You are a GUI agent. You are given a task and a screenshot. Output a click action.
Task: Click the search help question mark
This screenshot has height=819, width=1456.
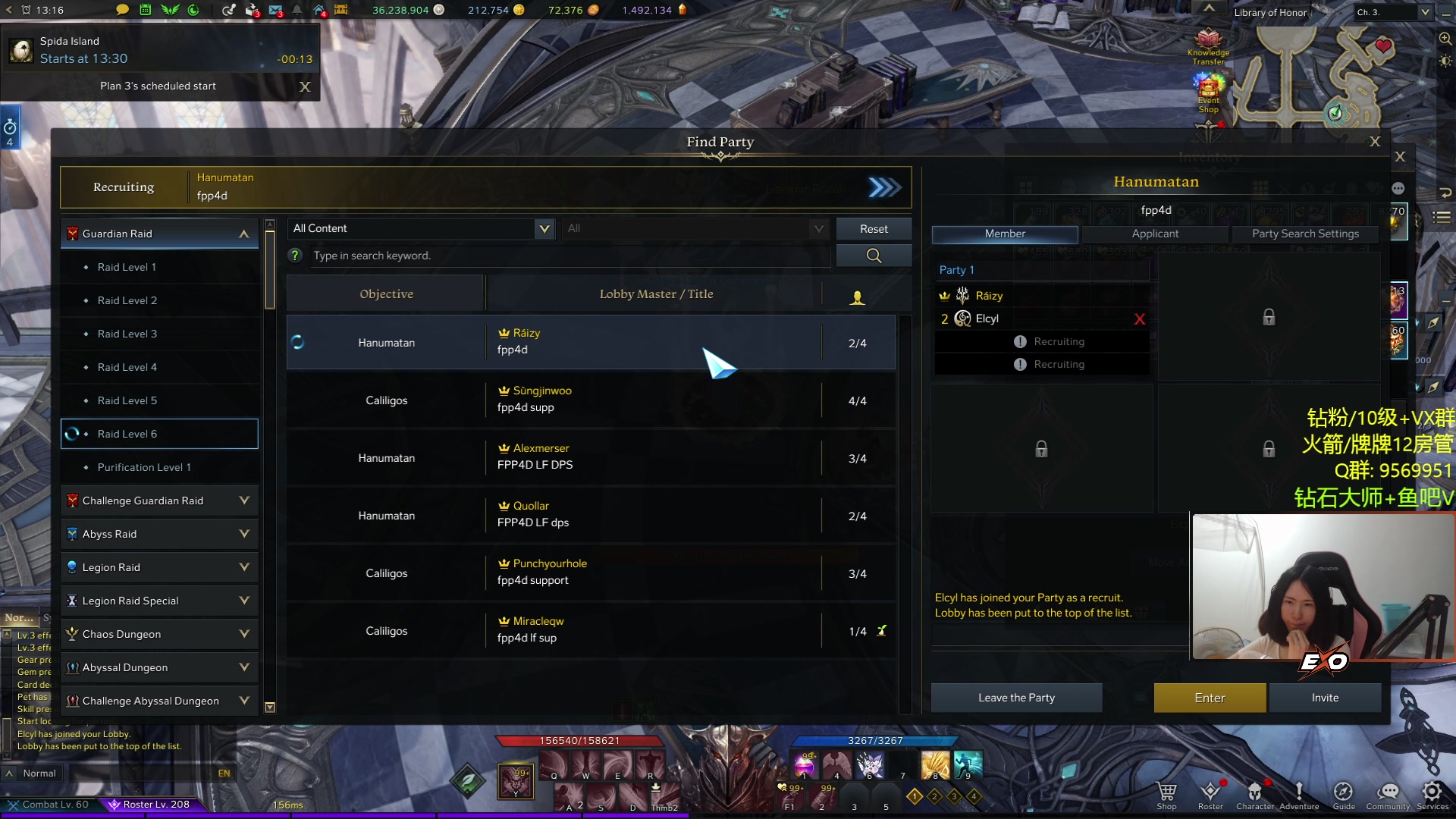[295, 256]
